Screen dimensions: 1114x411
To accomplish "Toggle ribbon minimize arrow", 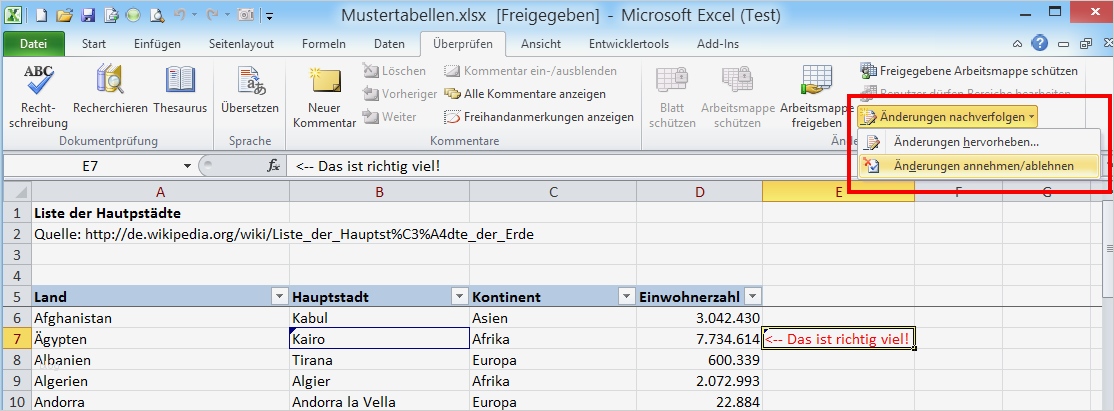I will [x=1017, y=44].
